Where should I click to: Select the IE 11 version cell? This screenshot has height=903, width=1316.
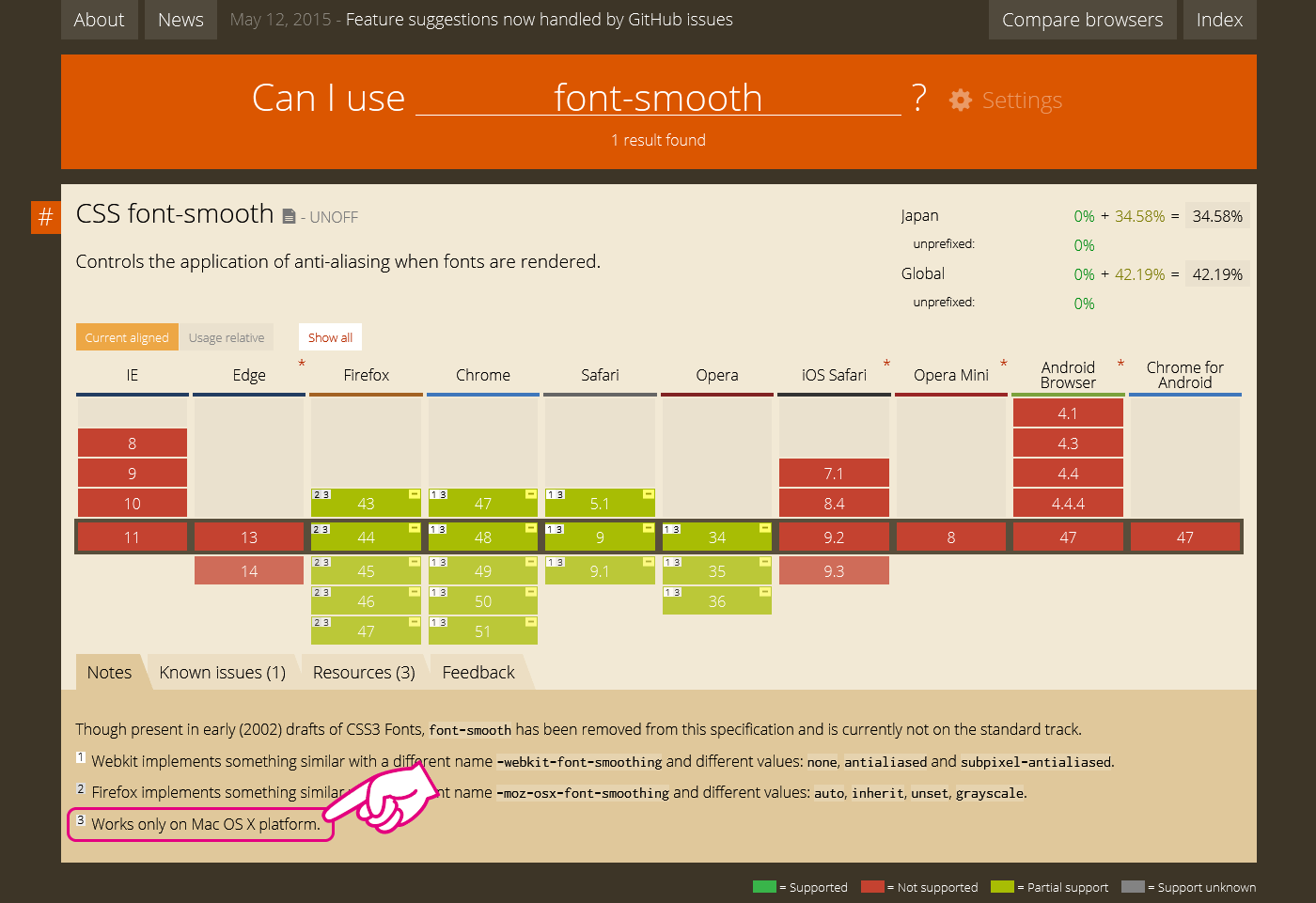tap(133, 537)
